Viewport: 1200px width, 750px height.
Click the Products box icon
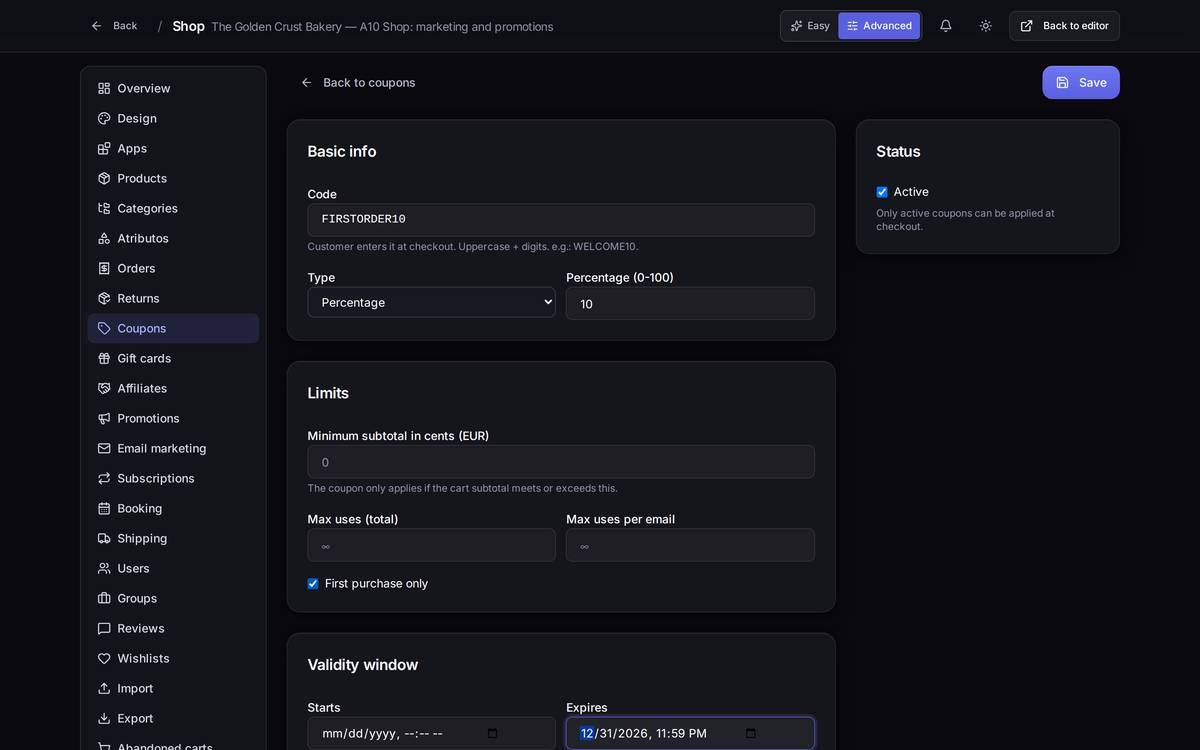click(x=104, y=178)
